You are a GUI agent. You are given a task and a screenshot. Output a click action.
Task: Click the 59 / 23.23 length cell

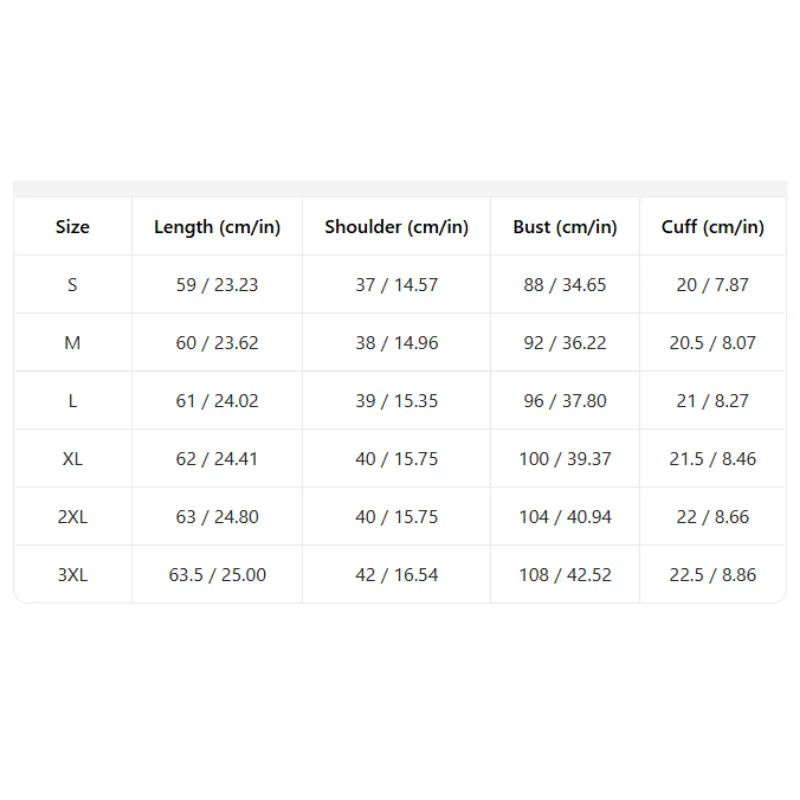click(x=217, y=285)
